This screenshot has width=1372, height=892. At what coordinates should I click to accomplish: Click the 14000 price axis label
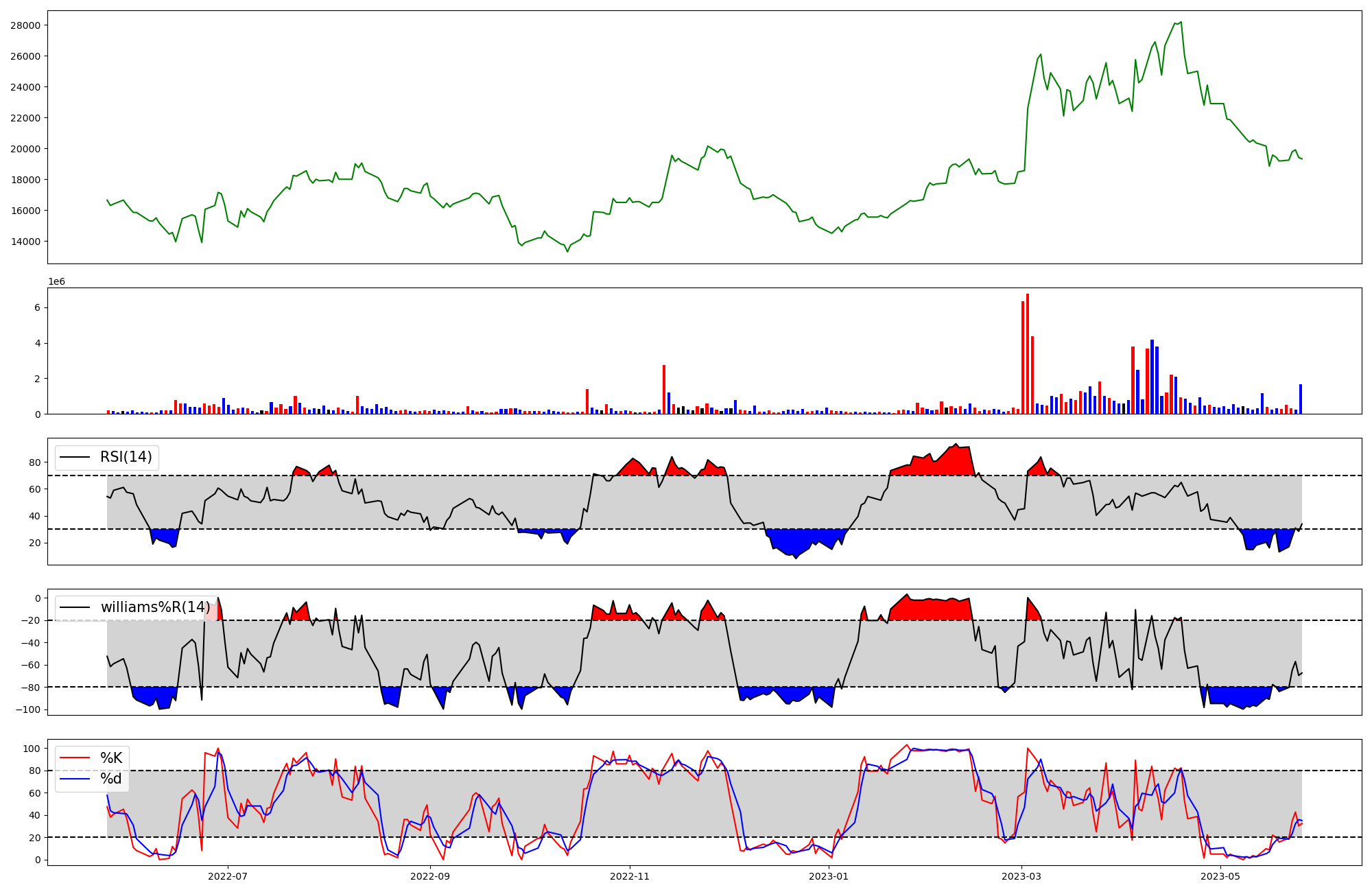[x=25, y=242]
